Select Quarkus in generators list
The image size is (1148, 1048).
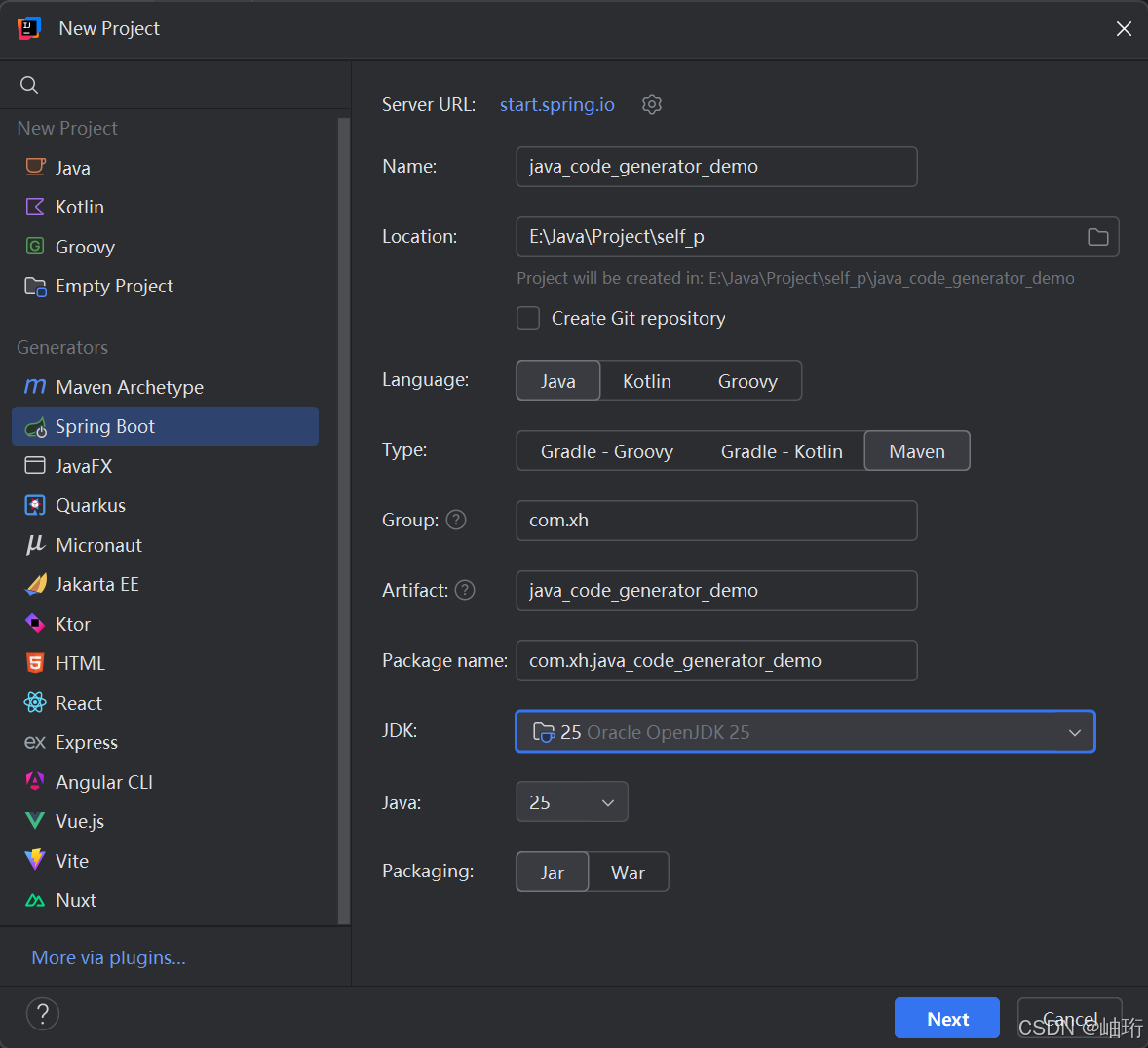click(x=166, y=505)
